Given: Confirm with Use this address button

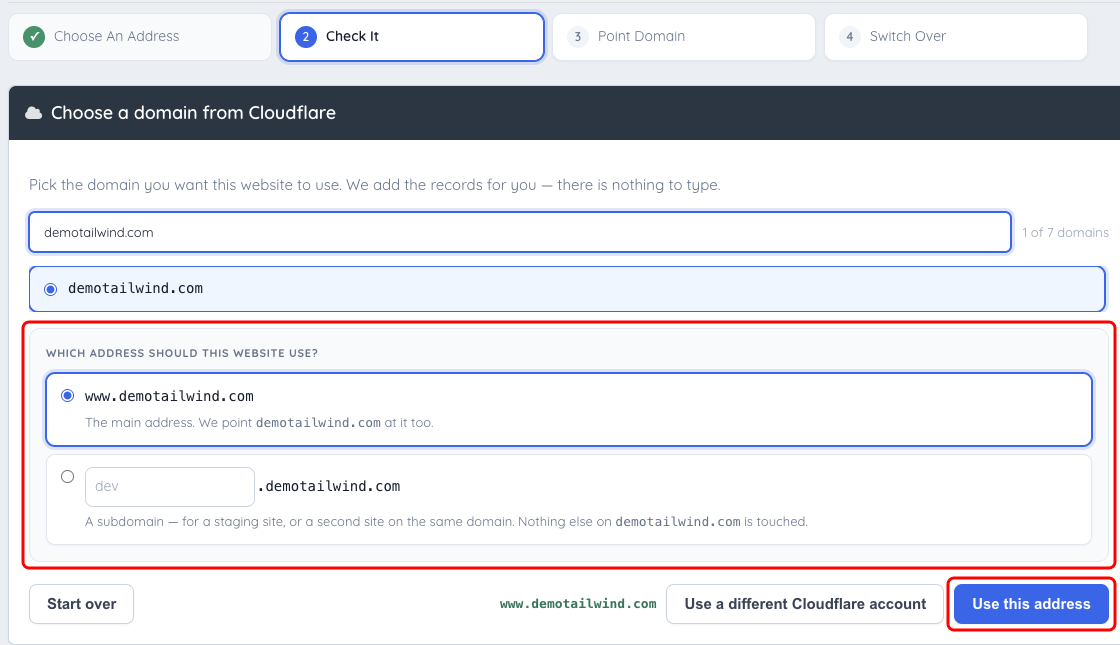Looking at the screenshot, I should tap(1031, 604).
